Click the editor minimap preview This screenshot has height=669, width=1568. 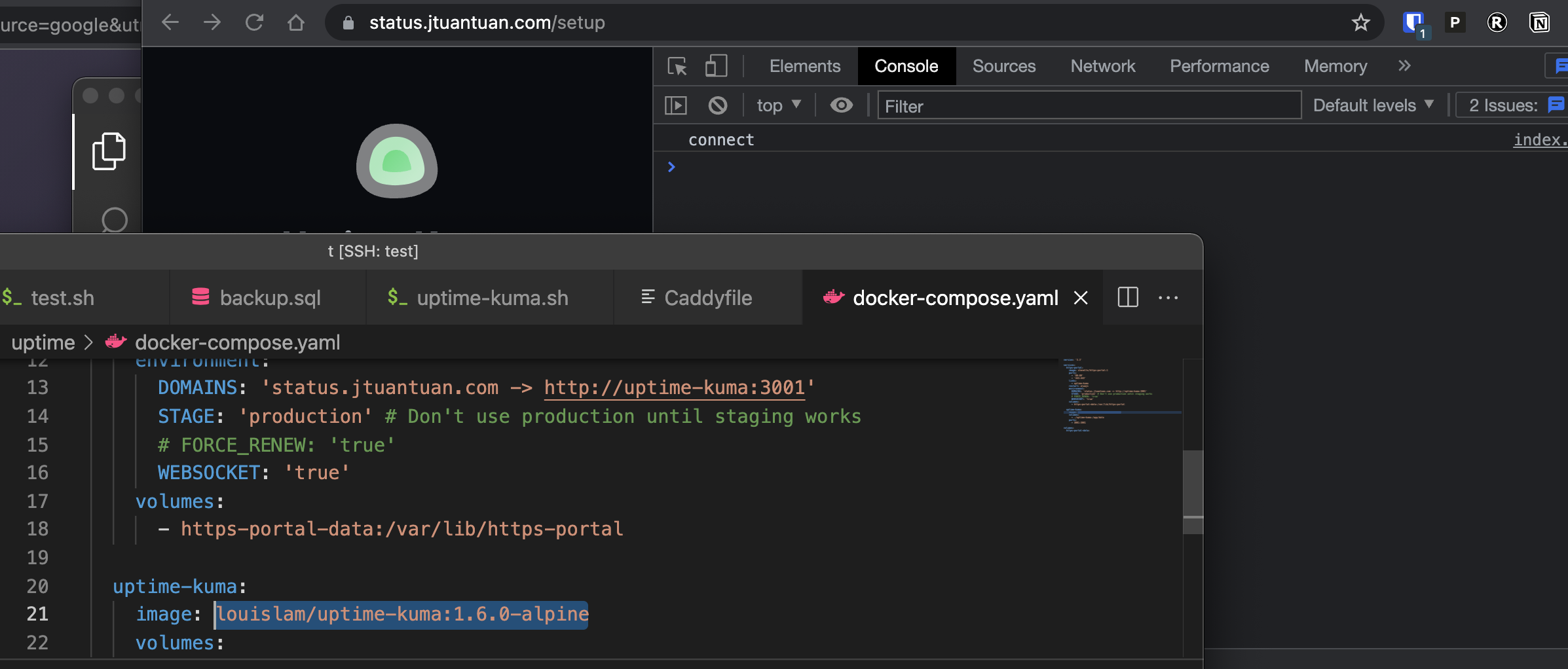[1120, 395]
